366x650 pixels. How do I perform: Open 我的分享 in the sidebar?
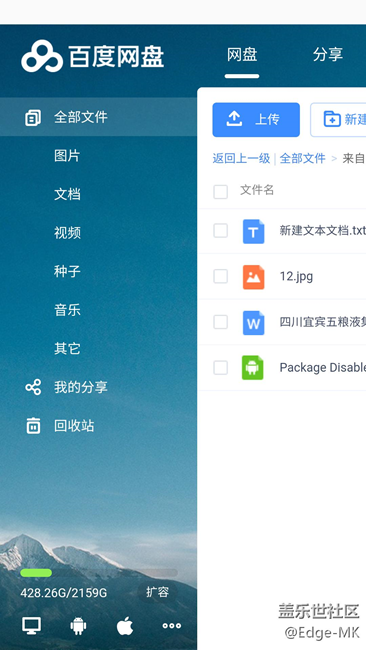(x=80, y=387)
